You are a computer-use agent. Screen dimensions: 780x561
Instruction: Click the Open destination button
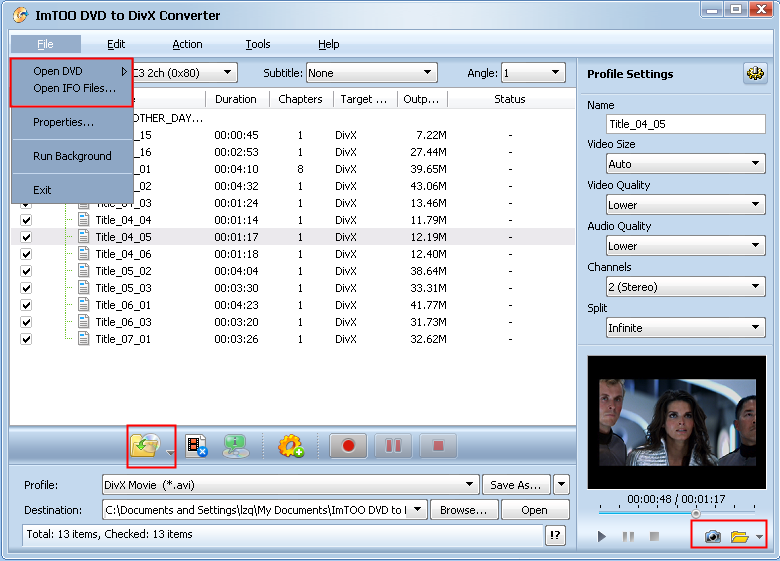point(535,510)
